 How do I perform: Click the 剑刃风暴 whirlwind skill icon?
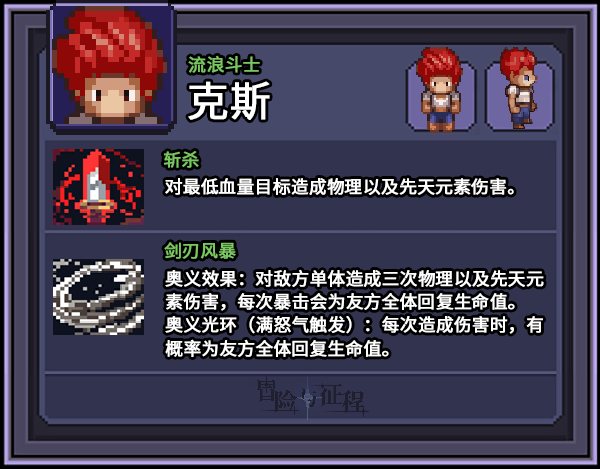click(x=98, y=297)
